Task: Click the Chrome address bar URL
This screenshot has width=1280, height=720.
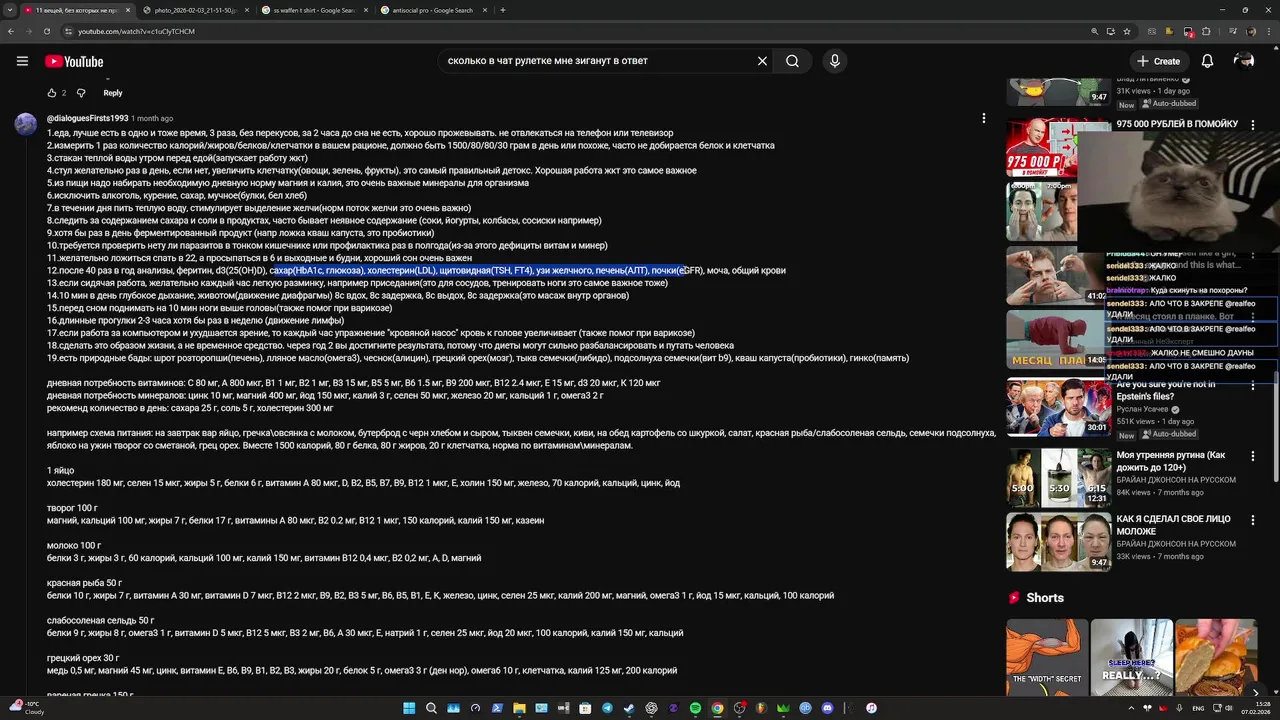Action: coord(136,31)
